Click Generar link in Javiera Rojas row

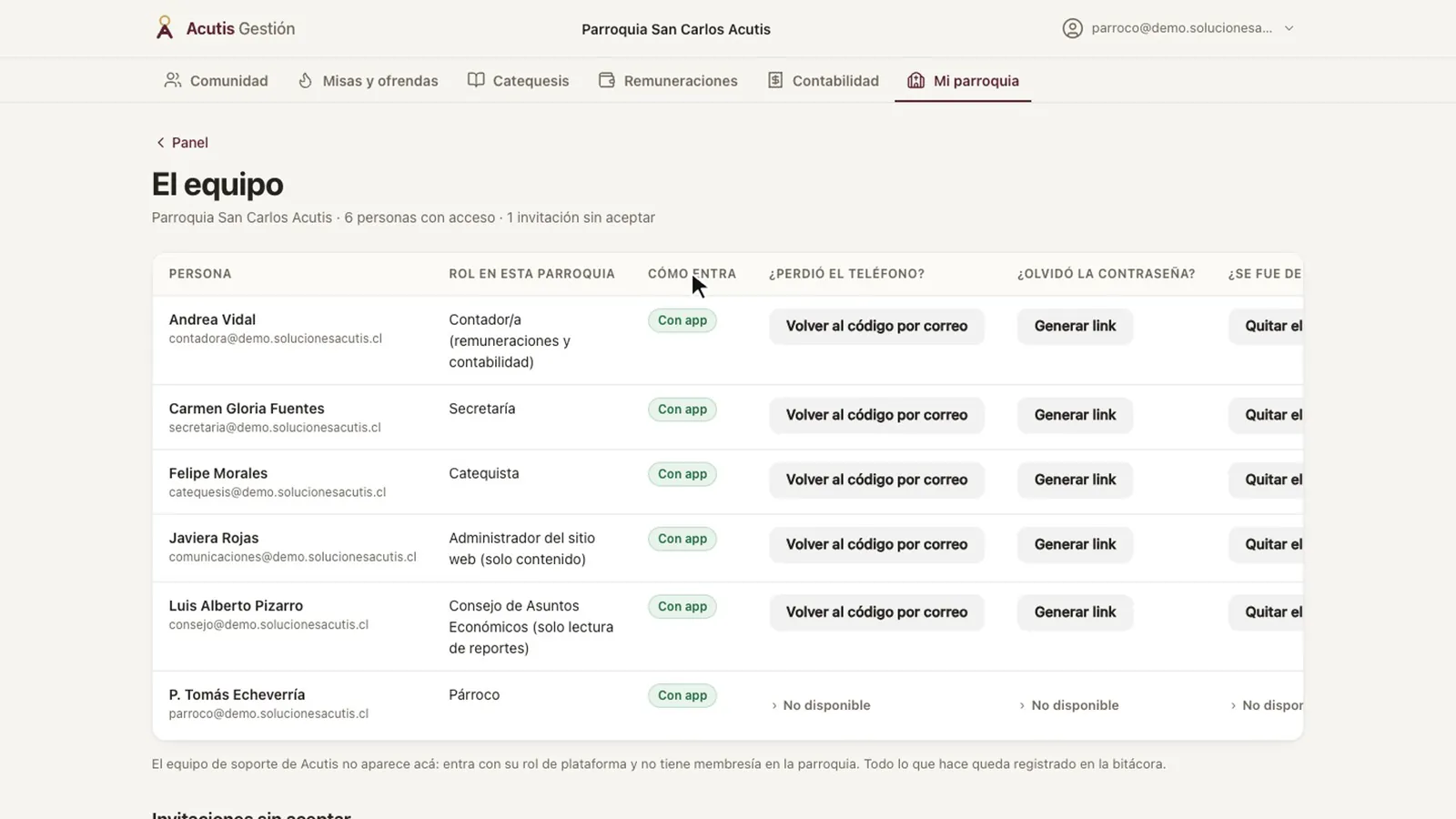click(x=1075, y=544)
